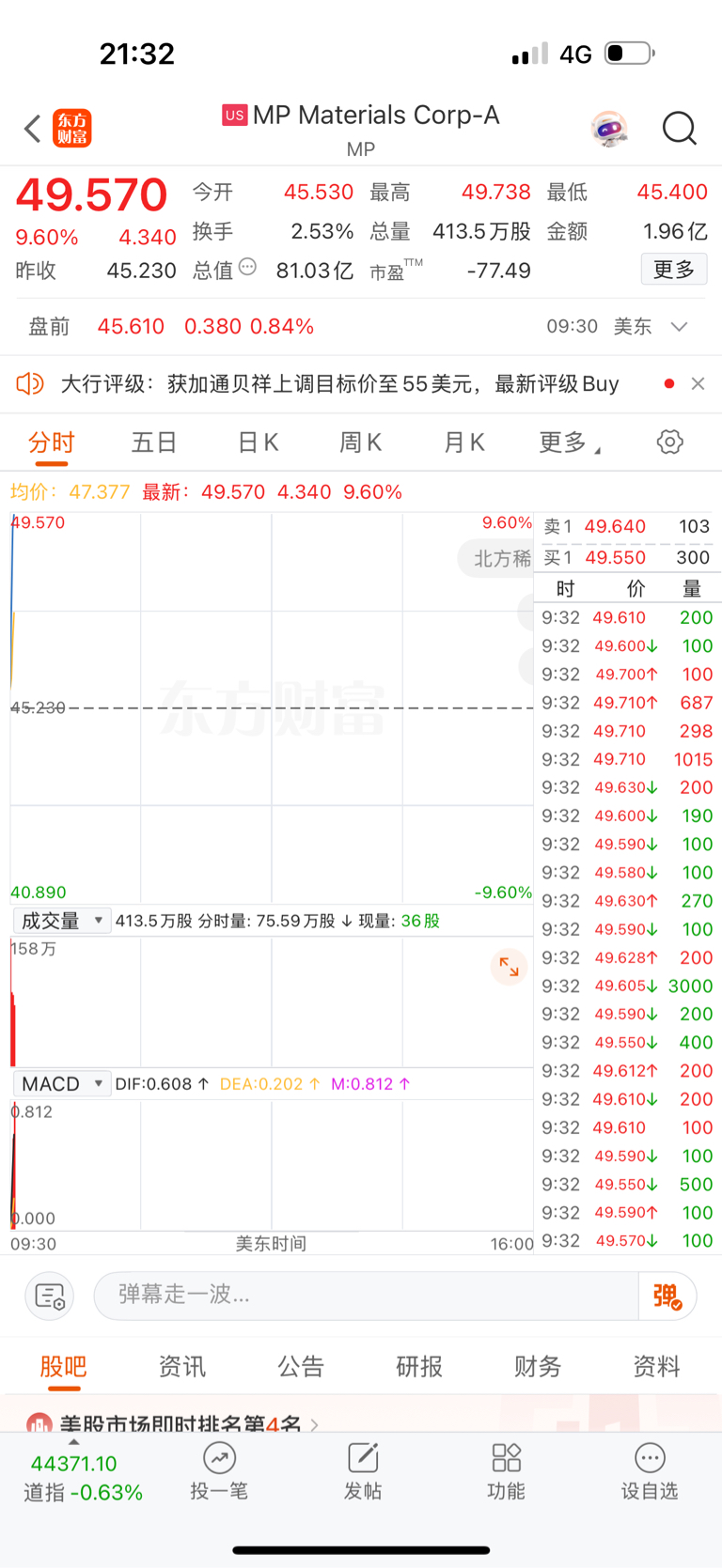Tap 设自选 ellipsis icon

coord(650,1458)
